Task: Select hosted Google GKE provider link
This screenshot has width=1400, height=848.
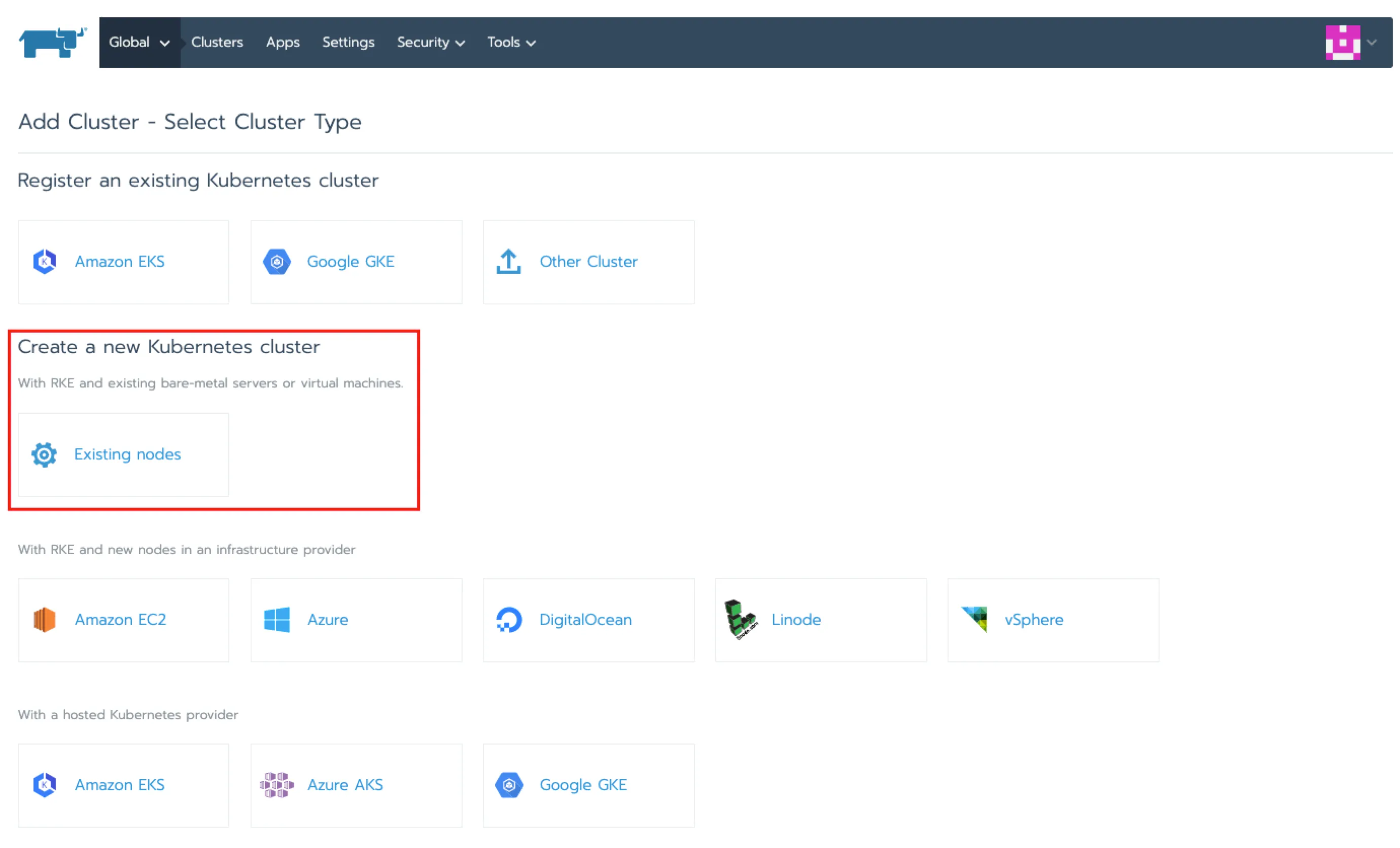Action: (583, 785)
